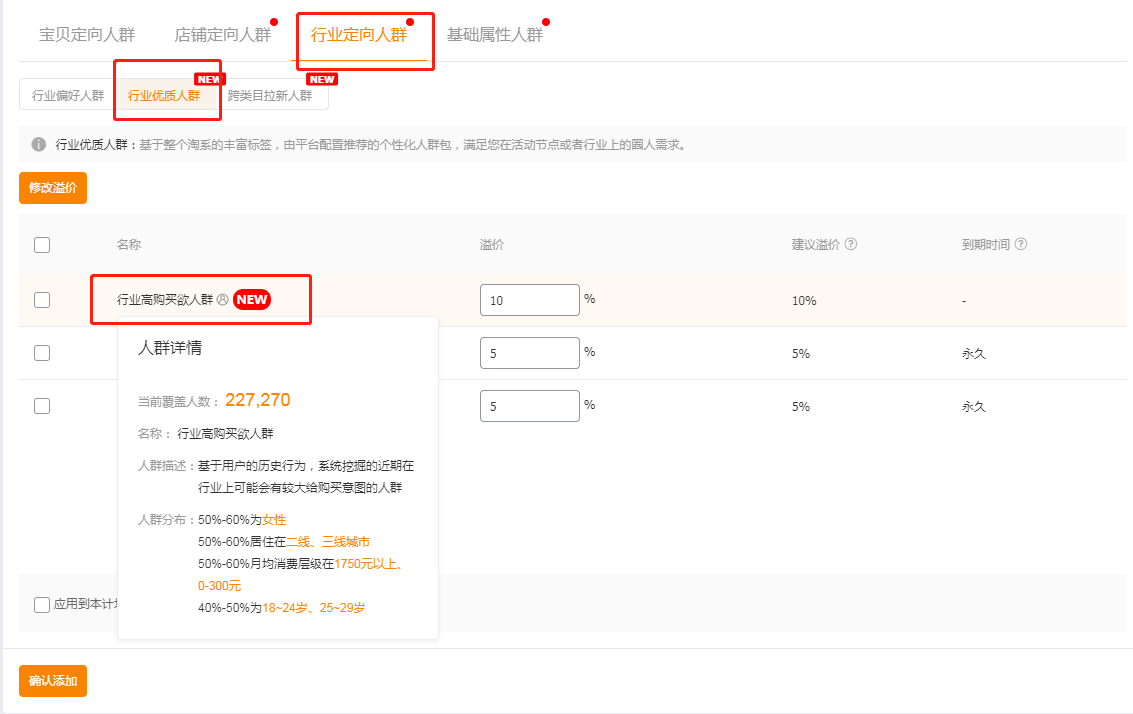
Task: Check the box for 行业高购买欲人群 row
Action: pos(42,300)
